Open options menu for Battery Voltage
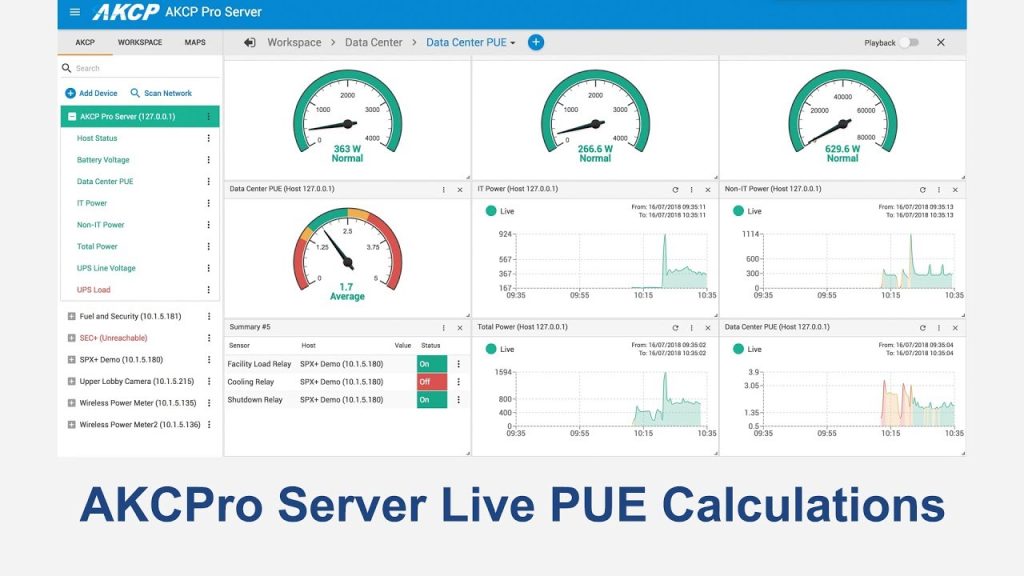The width and height of the screenshot is (1024, 576). tap(208, 159)
